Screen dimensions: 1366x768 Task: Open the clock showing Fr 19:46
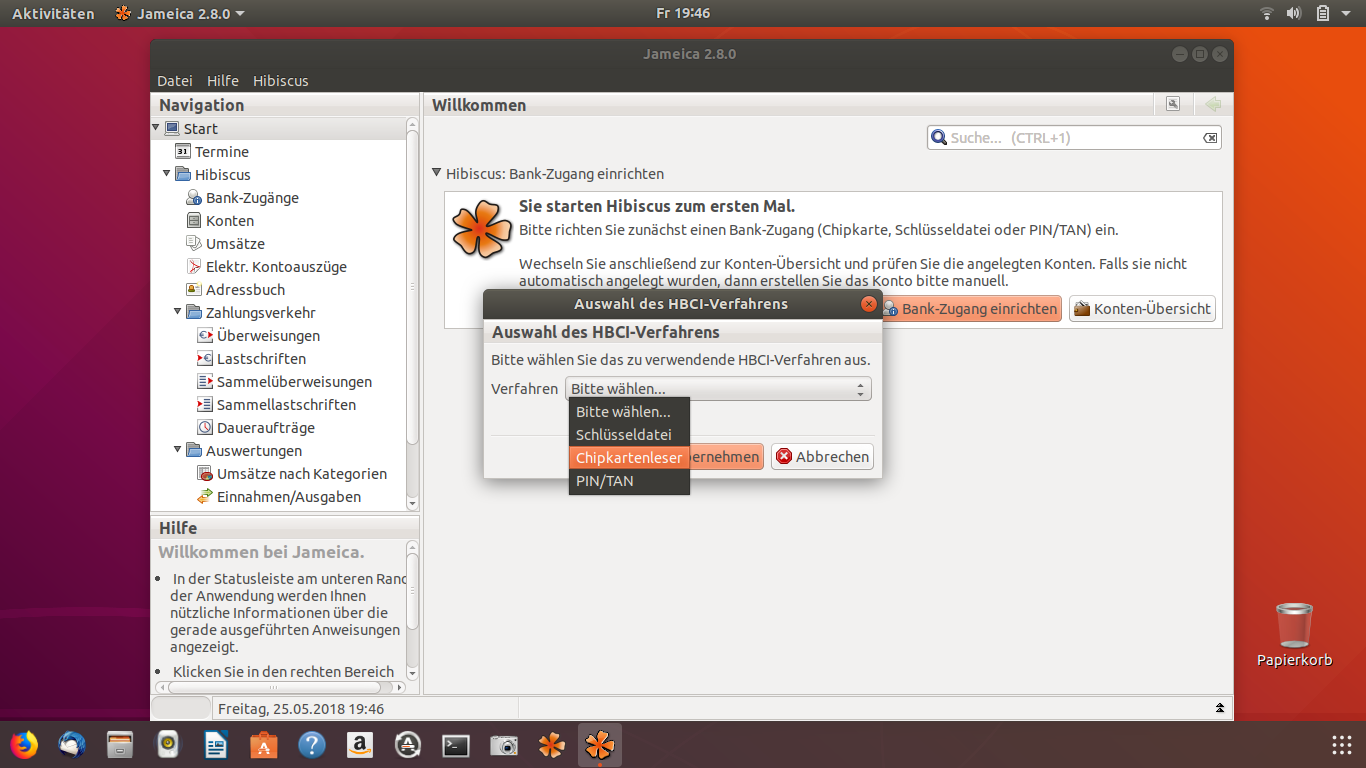point(683,13)
